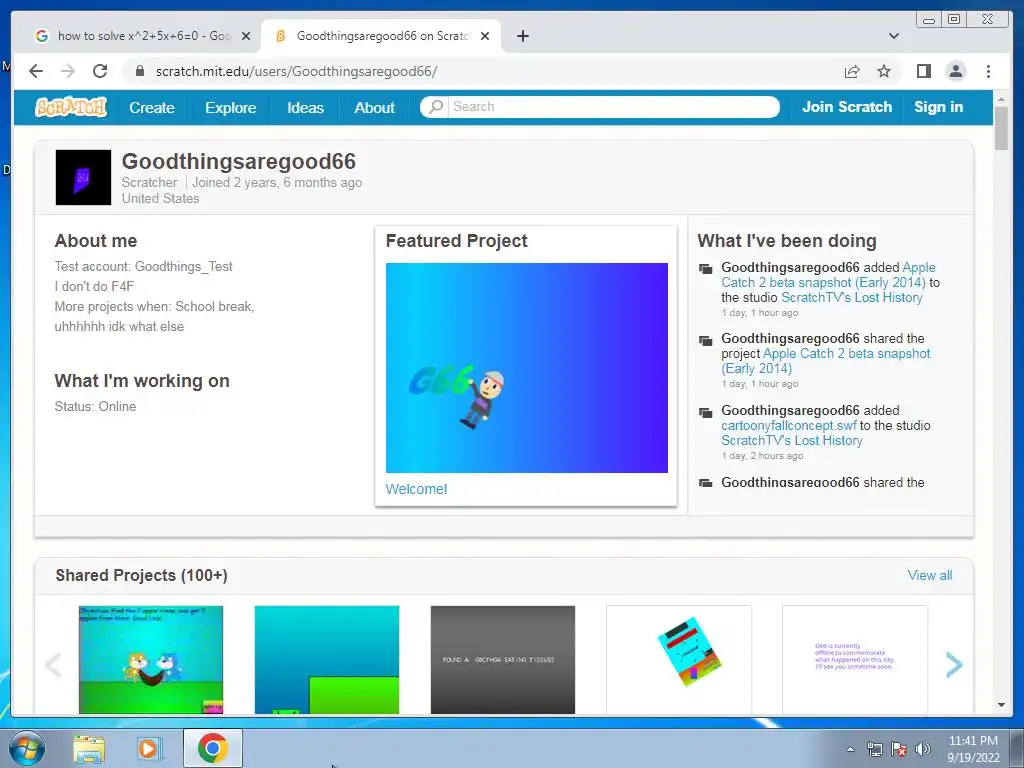The height and width of the screenshot is (768, 1024).
Task: Click the Show desktop strip
Action: pos(1019,748)
